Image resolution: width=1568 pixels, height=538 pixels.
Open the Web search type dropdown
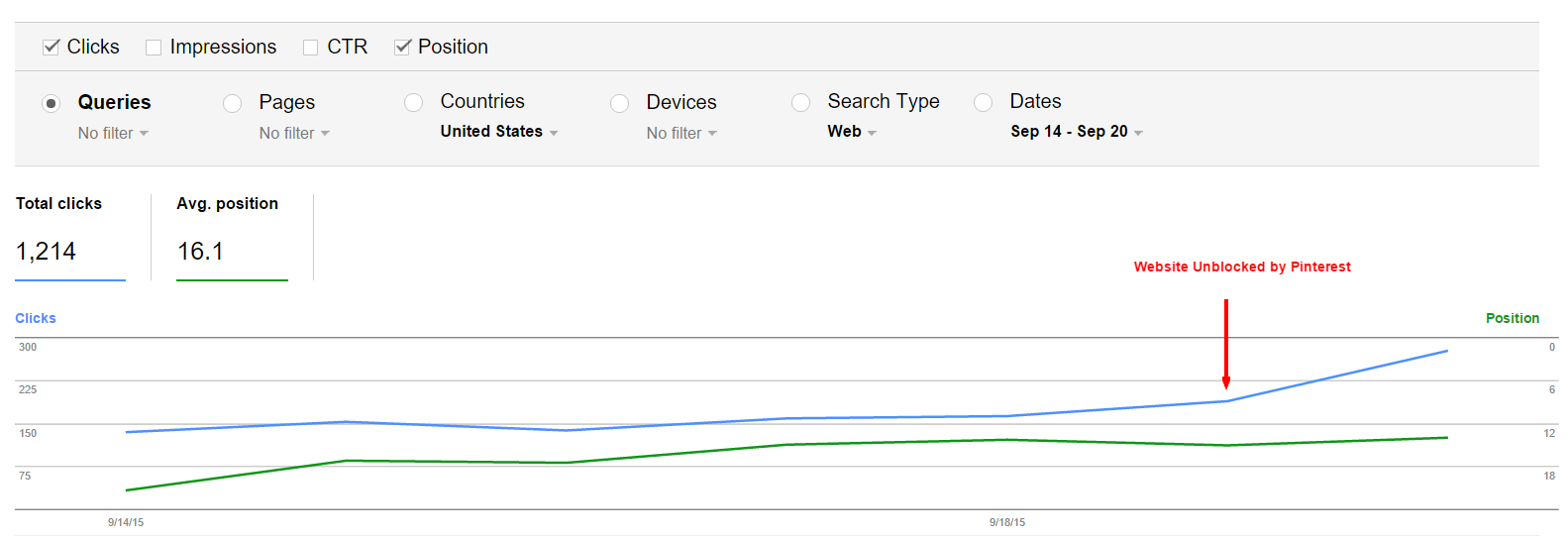[x=852, y=132]
